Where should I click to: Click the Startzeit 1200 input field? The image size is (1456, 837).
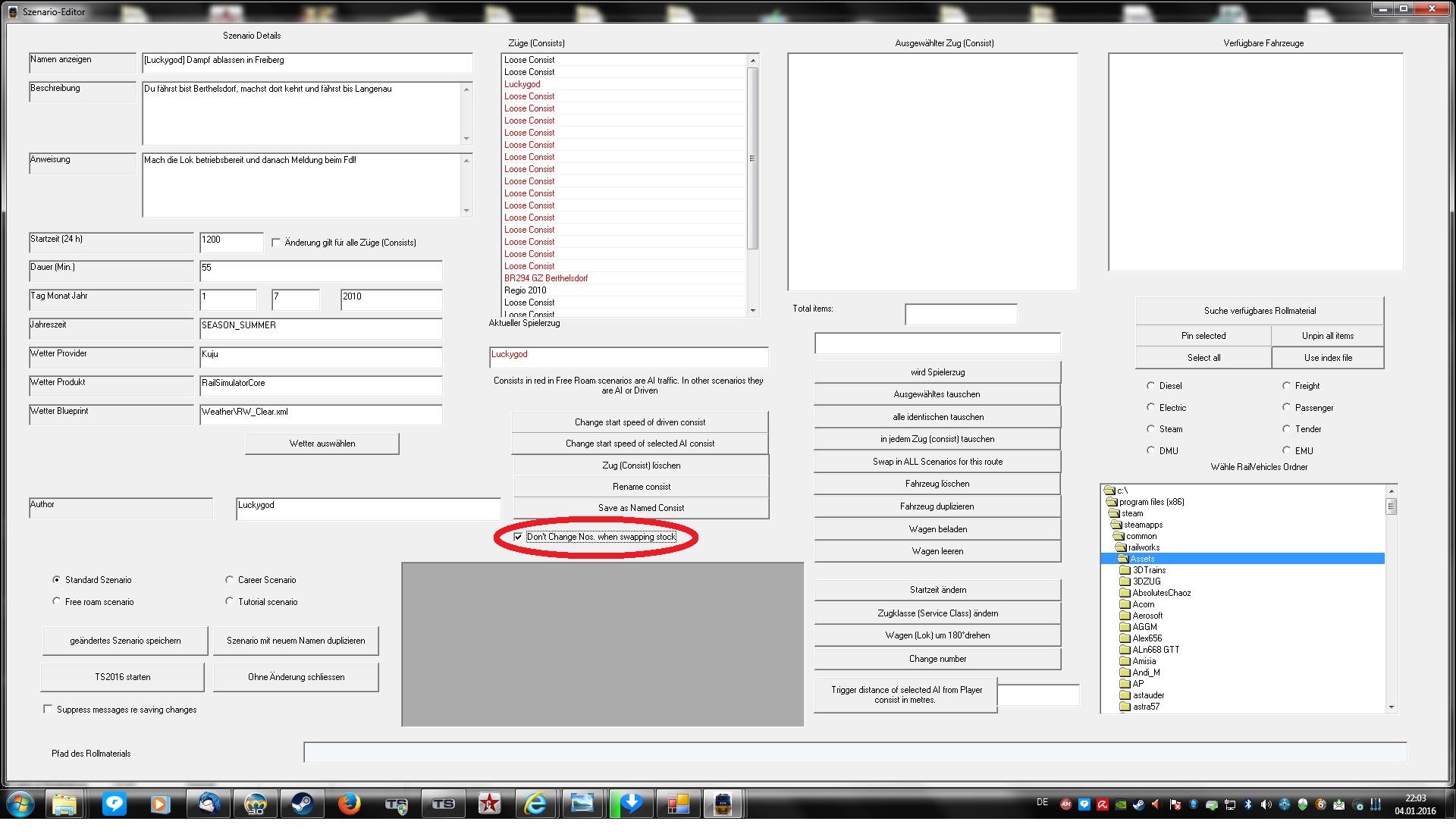(x=231, y=241)
